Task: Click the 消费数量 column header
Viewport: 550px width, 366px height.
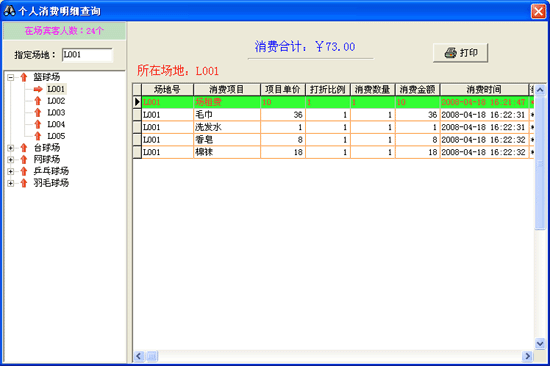Action: click(373, 89)
